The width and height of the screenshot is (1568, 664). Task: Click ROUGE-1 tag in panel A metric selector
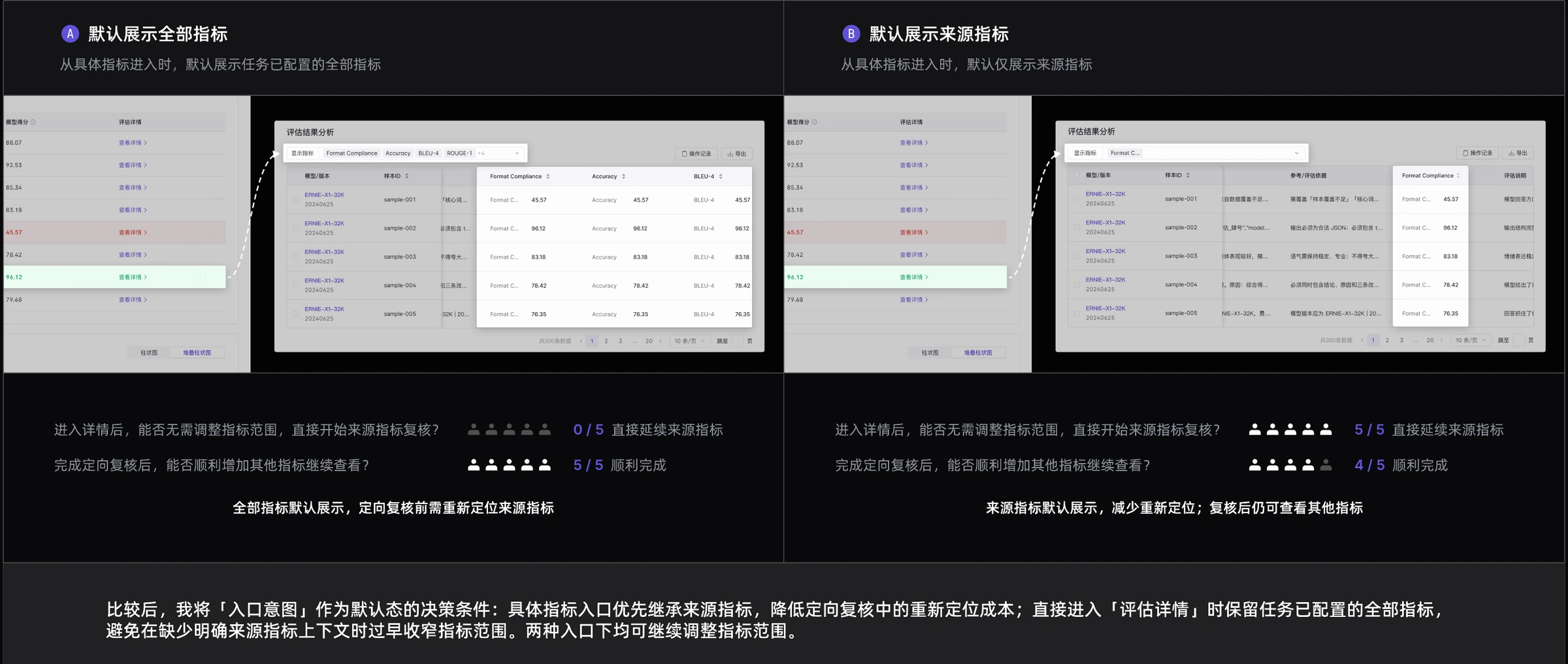459,153
